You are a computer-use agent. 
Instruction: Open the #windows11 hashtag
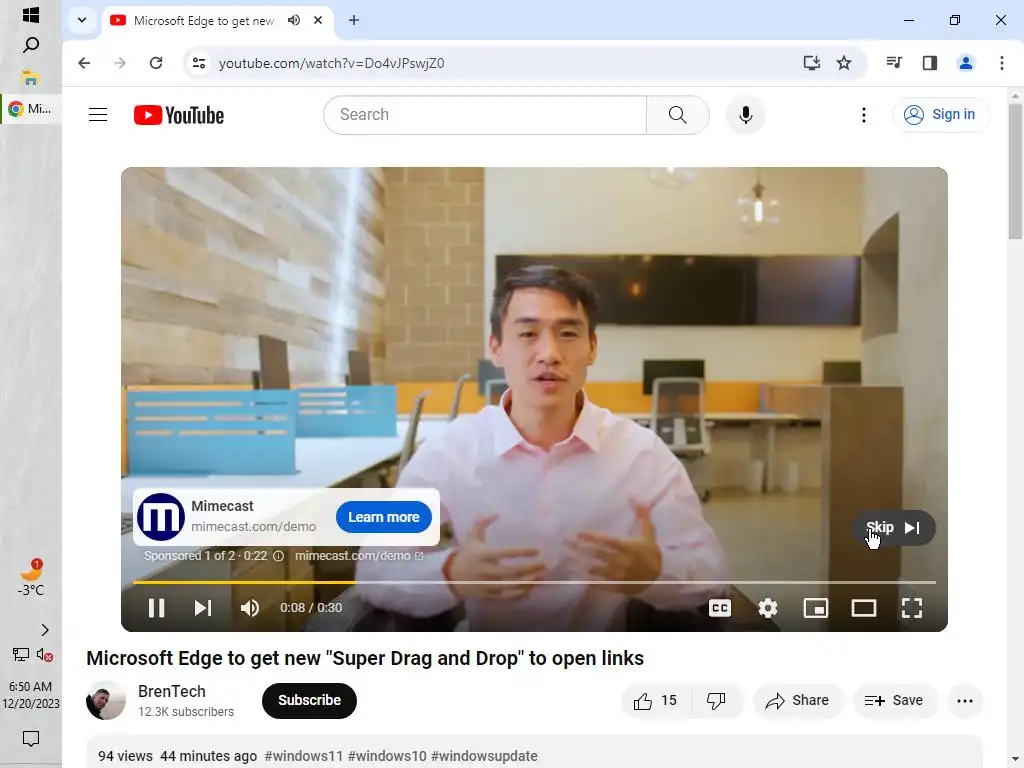[304, 756]
